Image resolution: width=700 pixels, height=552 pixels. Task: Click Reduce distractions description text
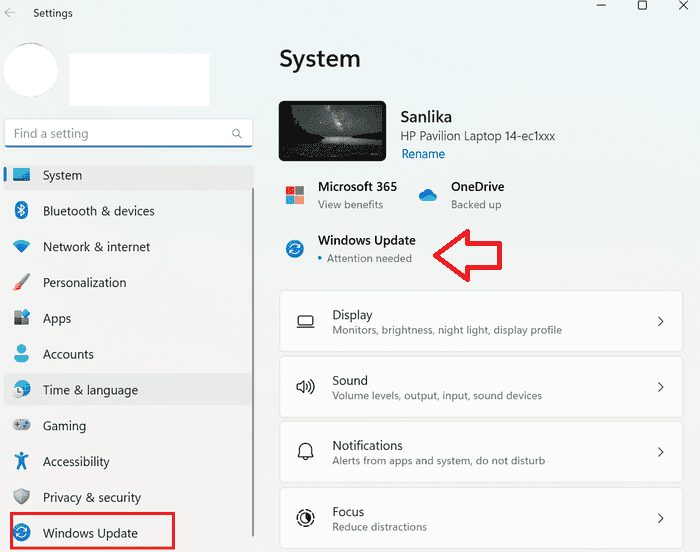pos(379,527)
